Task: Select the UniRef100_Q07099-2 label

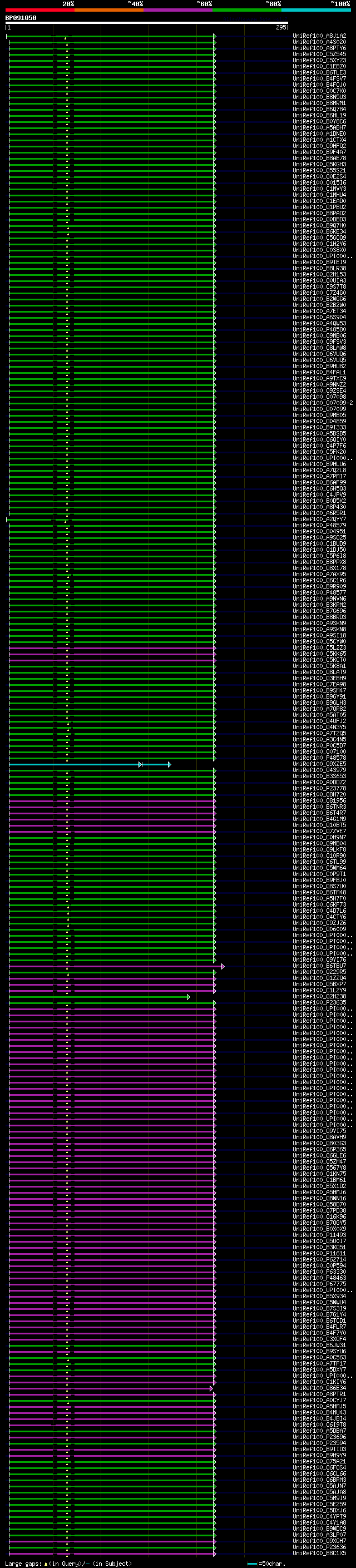Action: (323, 403)
